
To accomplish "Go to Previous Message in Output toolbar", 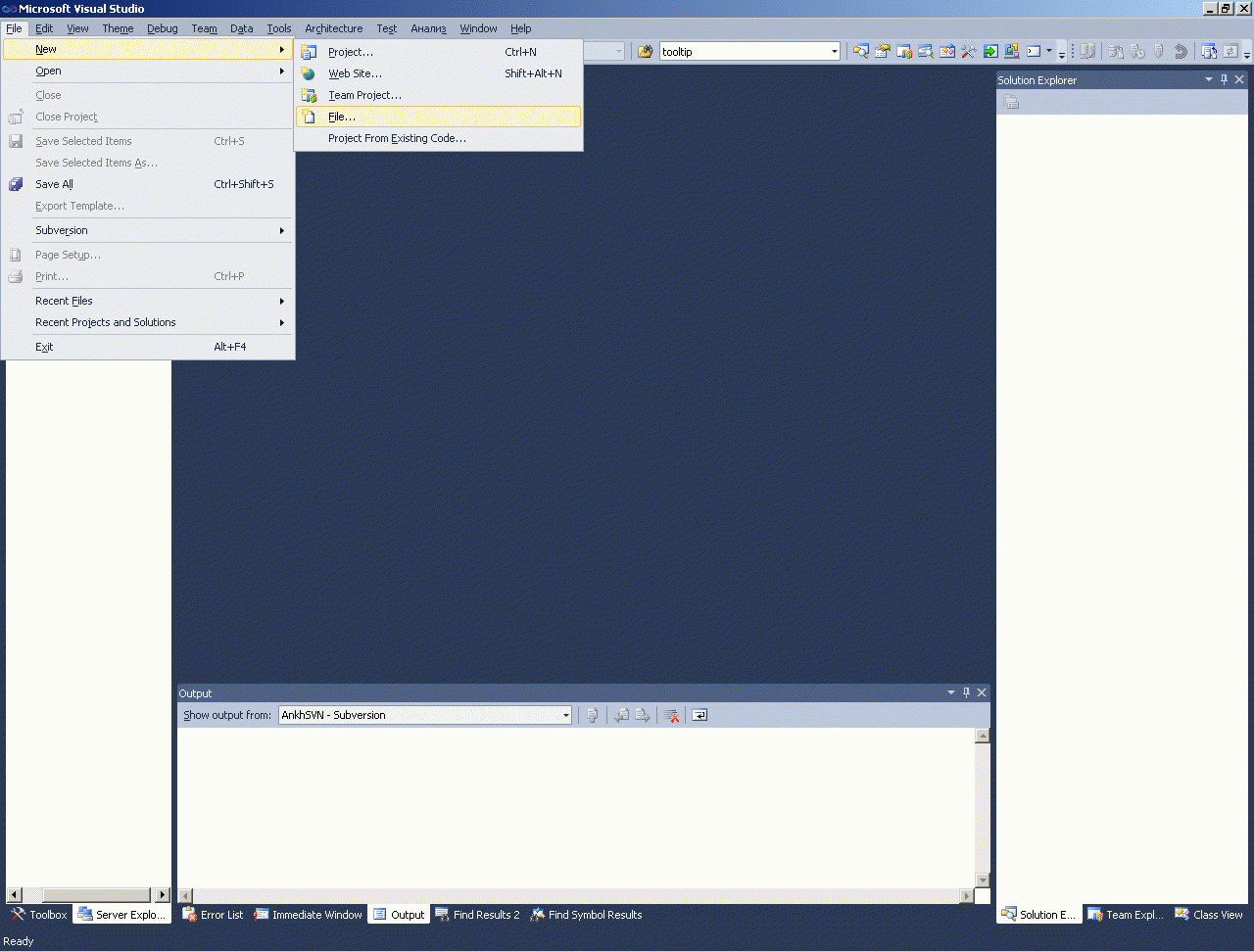I will coord(621,715).
